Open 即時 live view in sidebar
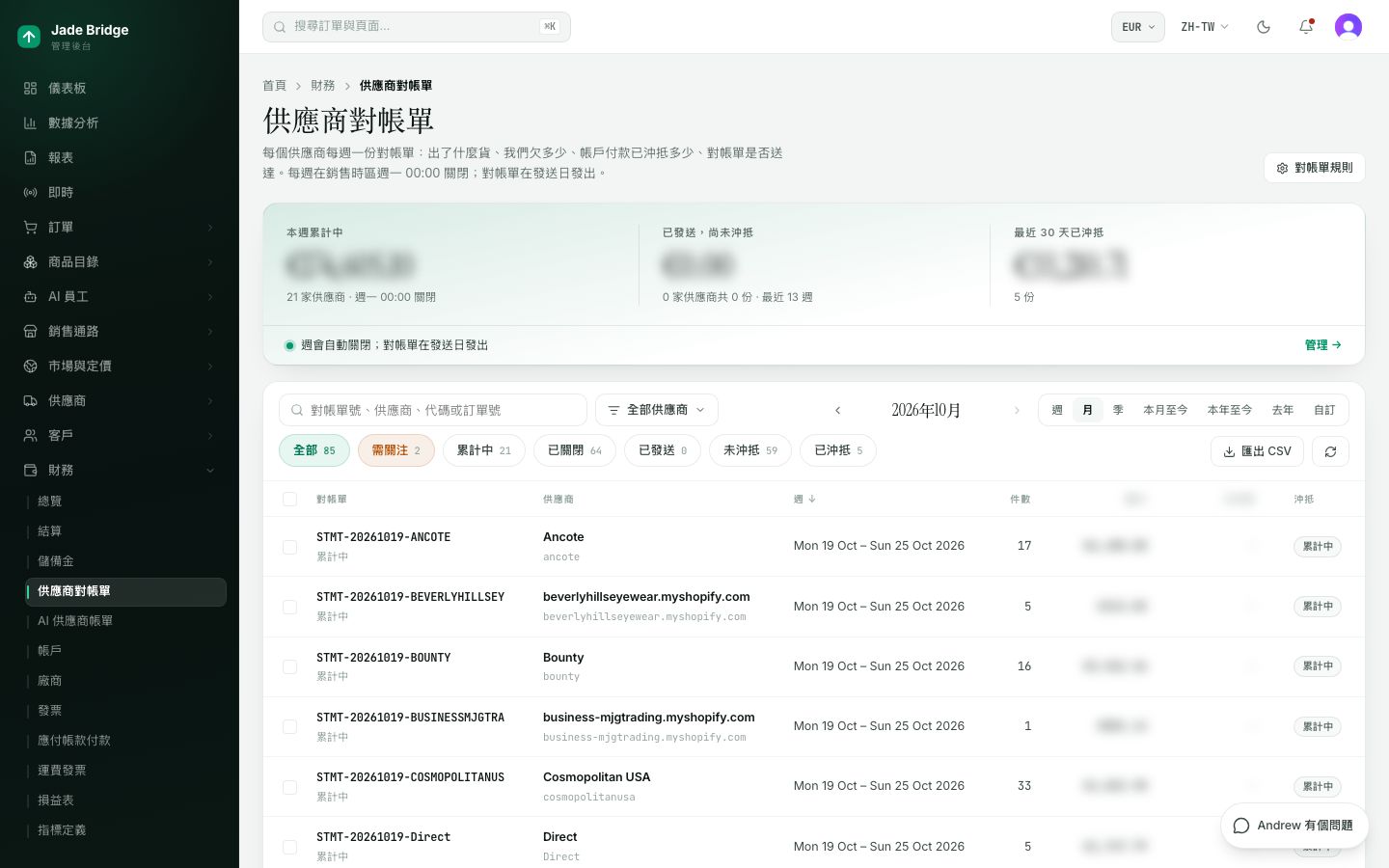The width and height of the screenshot is (1389, 868). point(120,192)
